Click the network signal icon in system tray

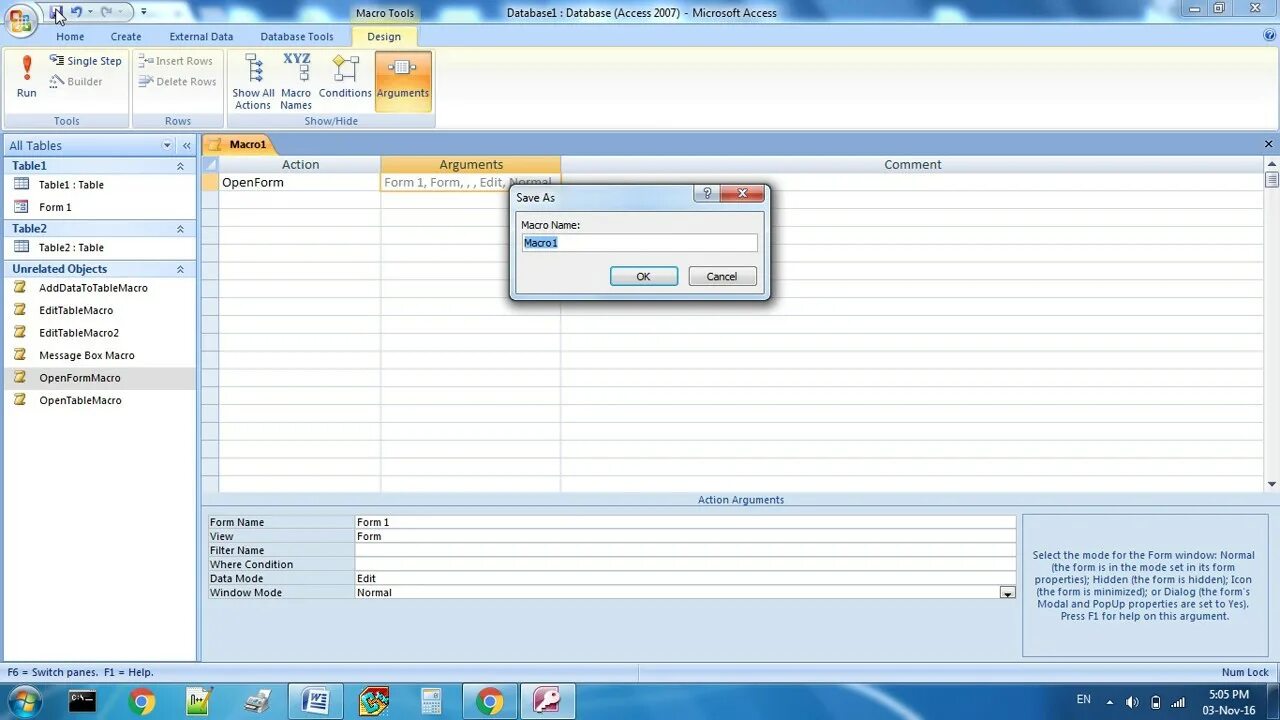coord(1178,702)
